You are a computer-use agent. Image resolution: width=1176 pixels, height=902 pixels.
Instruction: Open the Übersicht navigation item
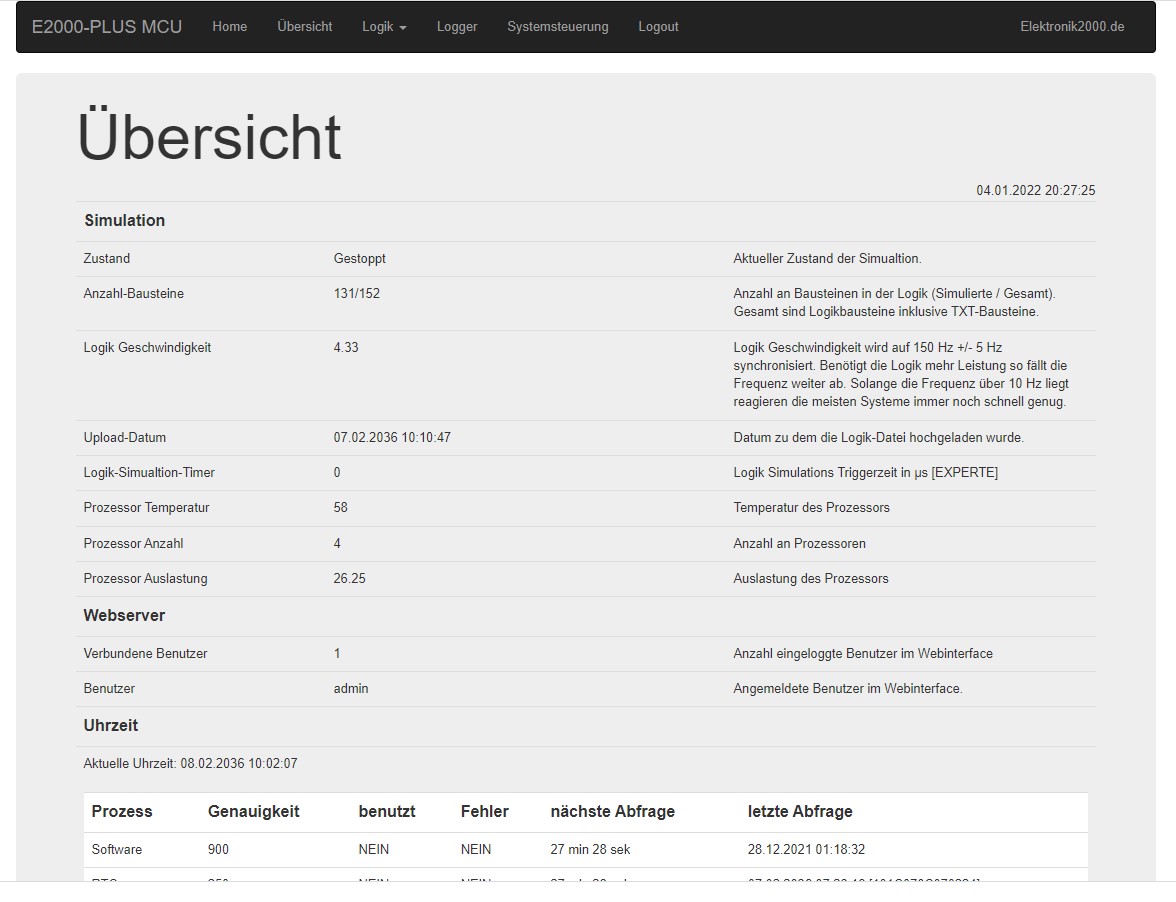(x=304, y=27)
